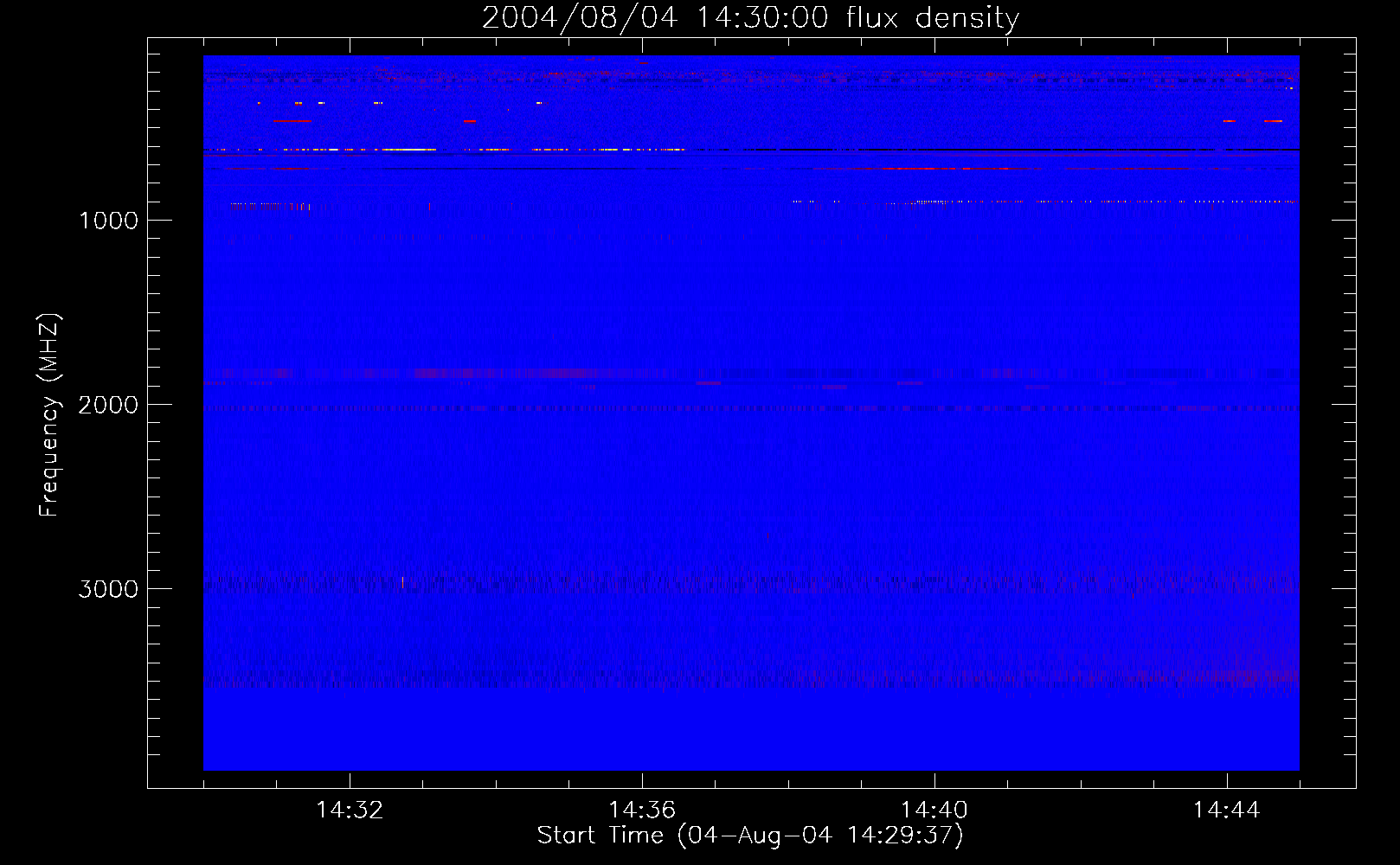Click the "Frequency (MHZ)" vertical axis label
The height and width of the screenshot is (865, 1400).
click(x=50, y=415)
